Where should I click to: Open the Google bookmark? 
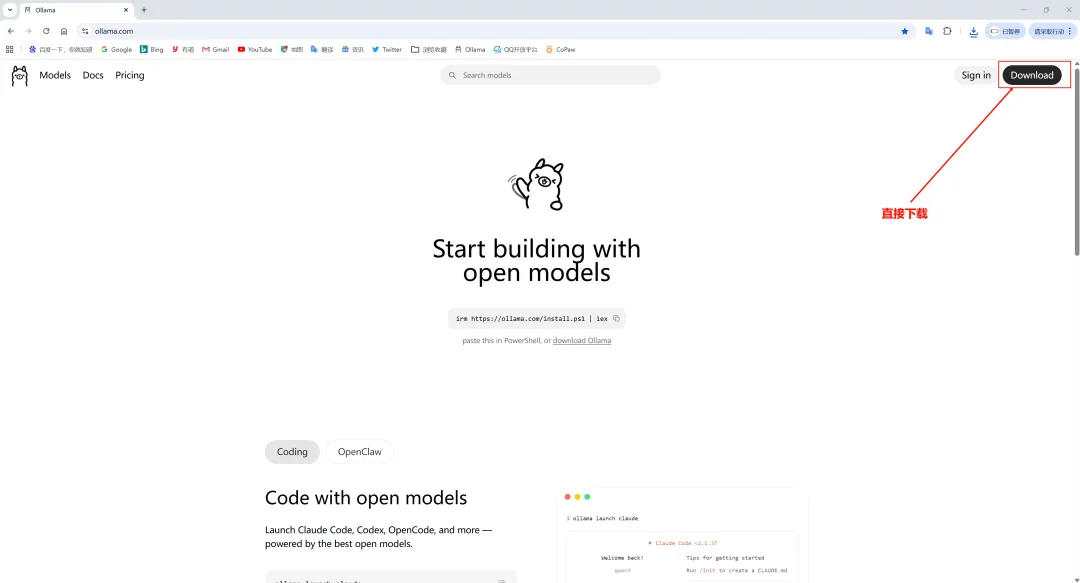pyautogui.click(x=116, y=50)
